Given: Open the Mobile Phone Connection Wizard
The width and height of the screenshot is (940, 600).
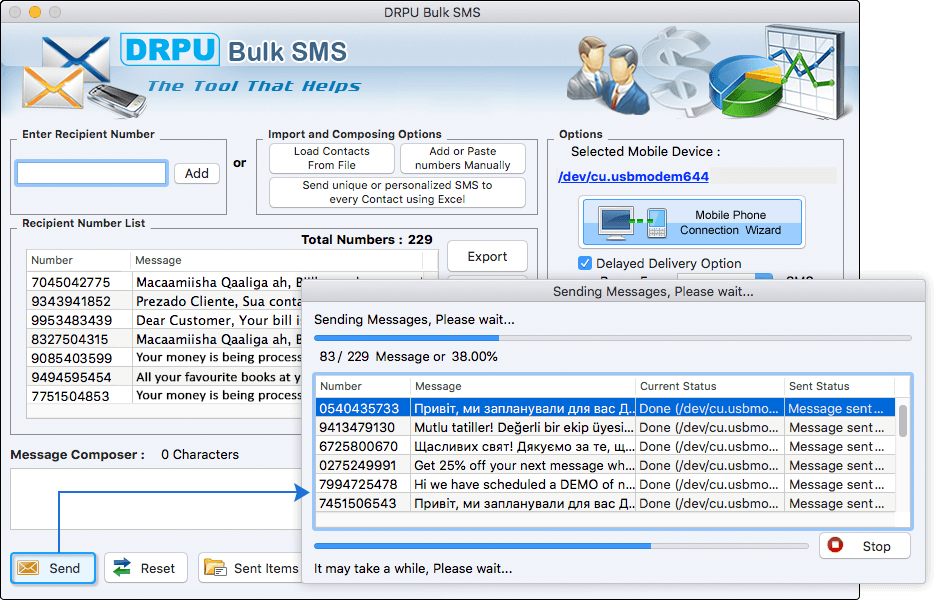Looking at the screenshot, I should click(692, 222).
